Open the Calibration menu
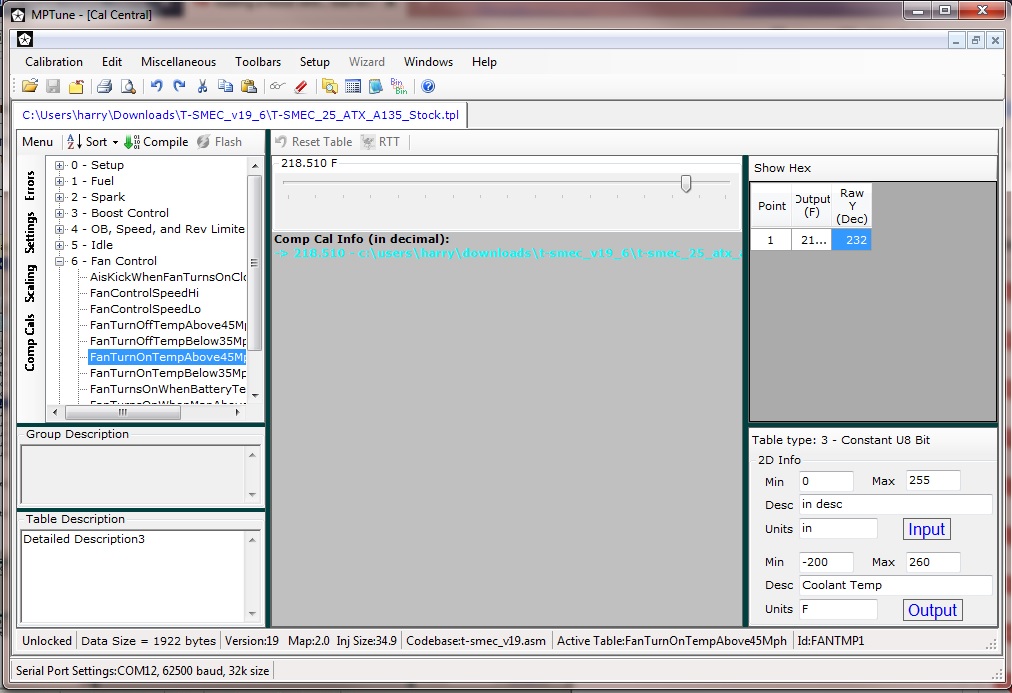This screenshot has height=693, width=1012. pos(54,62)
